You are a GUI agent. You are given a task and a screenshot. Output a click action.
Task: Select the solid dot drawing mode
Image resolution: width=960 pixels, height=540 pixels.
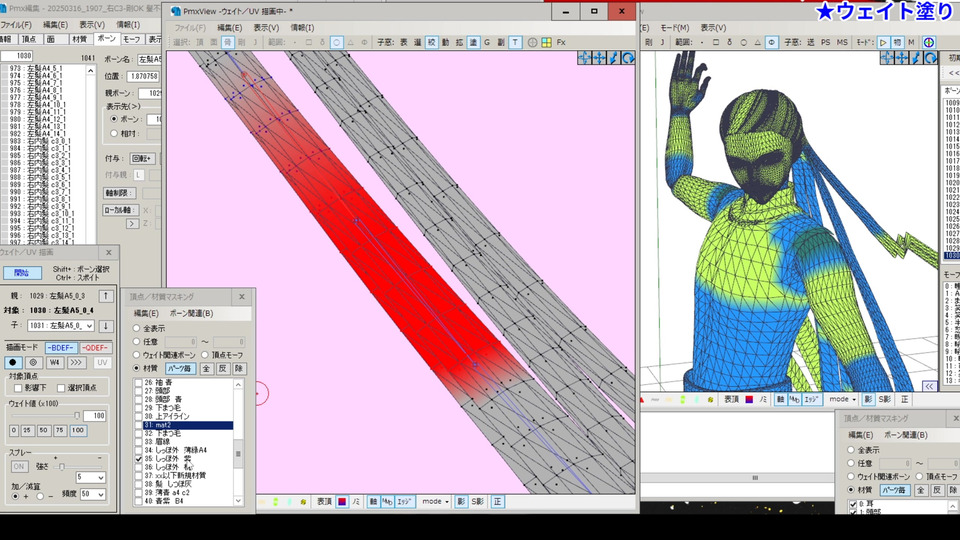(13, 362)
